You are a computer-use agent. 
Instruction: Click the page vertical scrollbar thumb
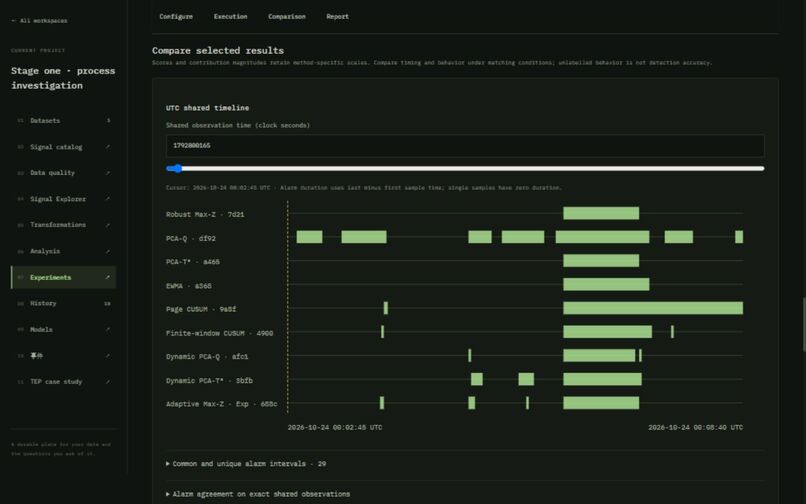804,324
